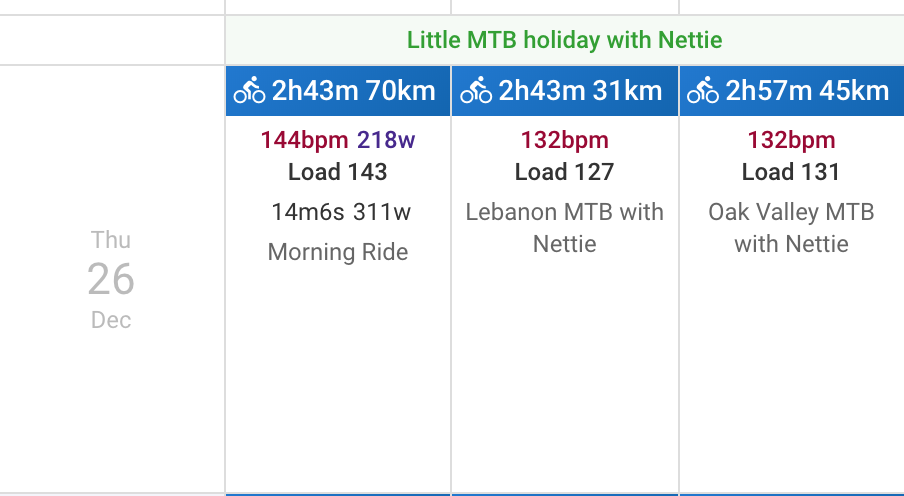
Task: Click the Load 131 label
Action: tap(791, 172)
